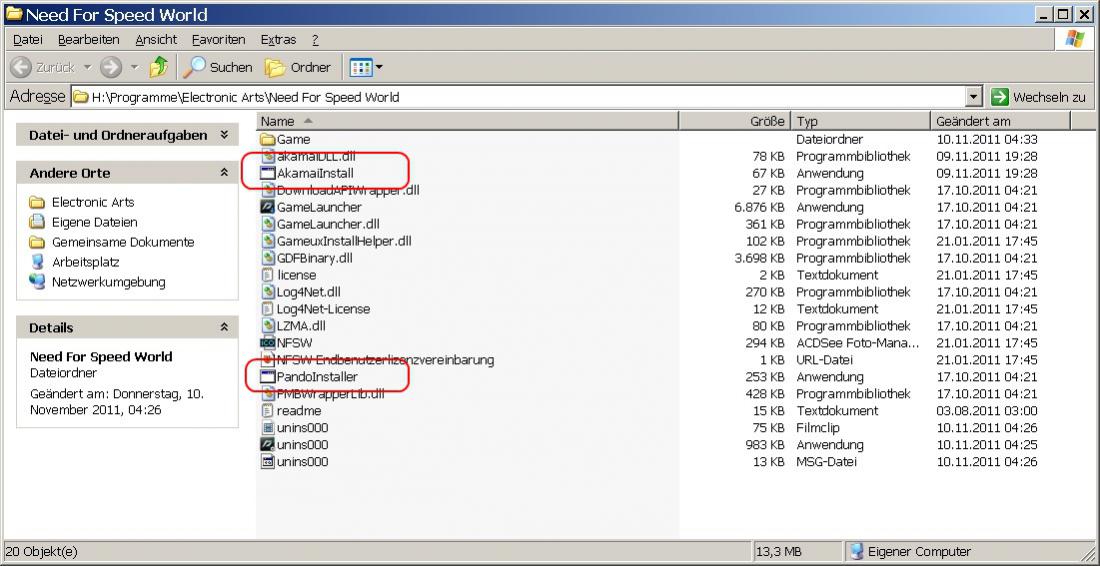Sort by the Größe column header

(x=735, y=121)
